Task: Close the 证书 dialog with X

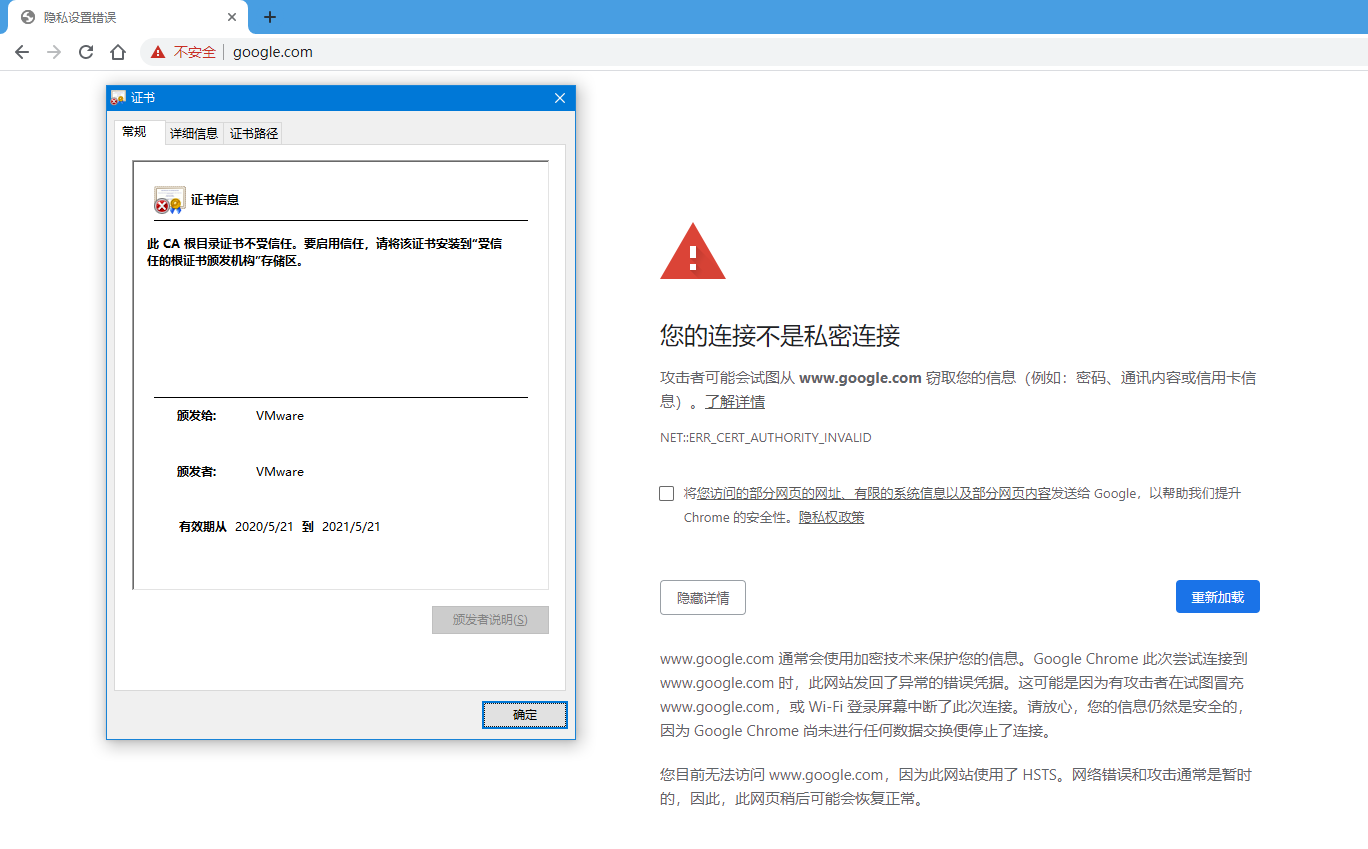Action: (560, 98)
